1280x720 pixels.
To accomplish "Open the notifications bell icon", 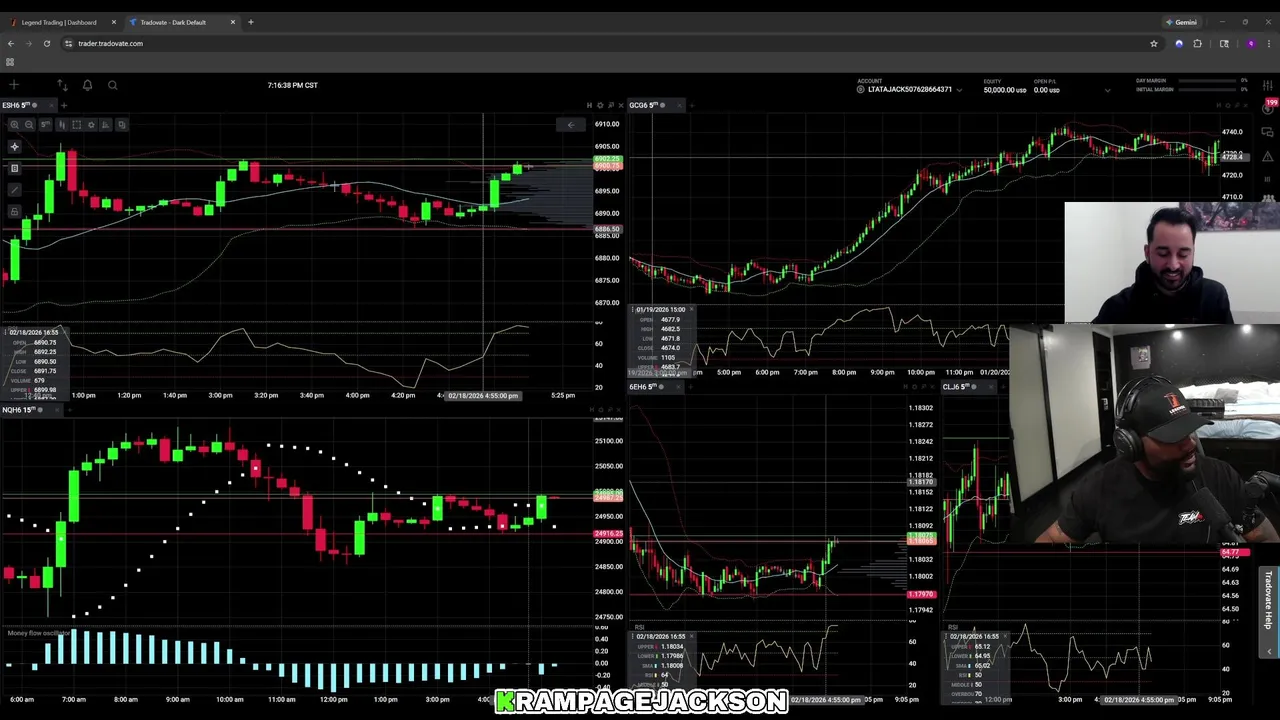I will [87, 85].
